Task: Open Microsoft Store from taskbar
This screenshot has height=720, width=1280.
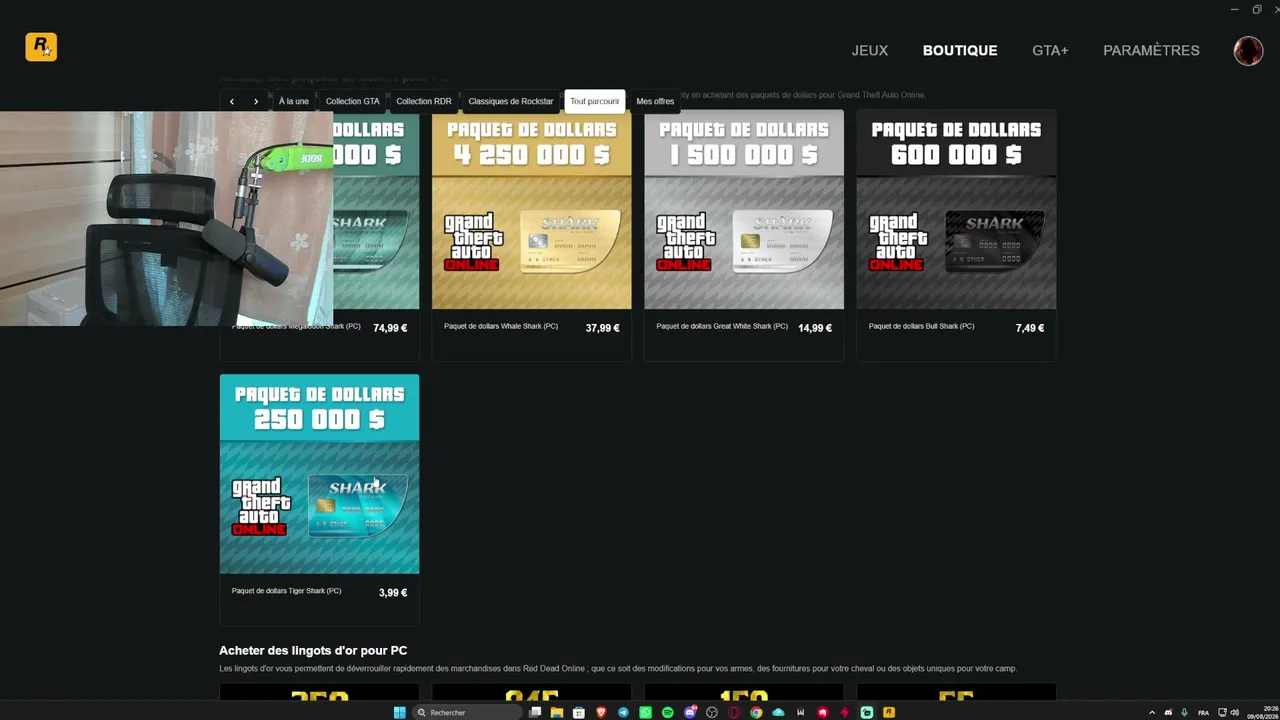Action: click(579, 712)
